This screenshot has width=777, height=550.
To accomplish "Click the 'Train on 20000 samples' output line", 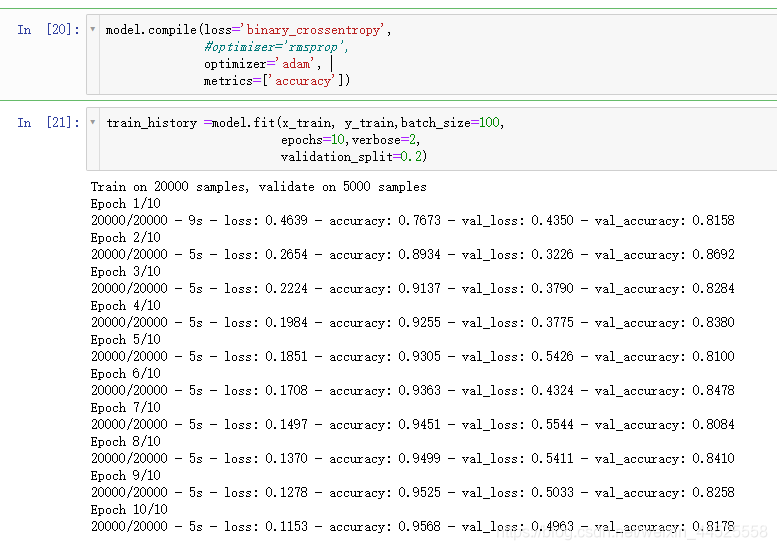I will point(258,187).
